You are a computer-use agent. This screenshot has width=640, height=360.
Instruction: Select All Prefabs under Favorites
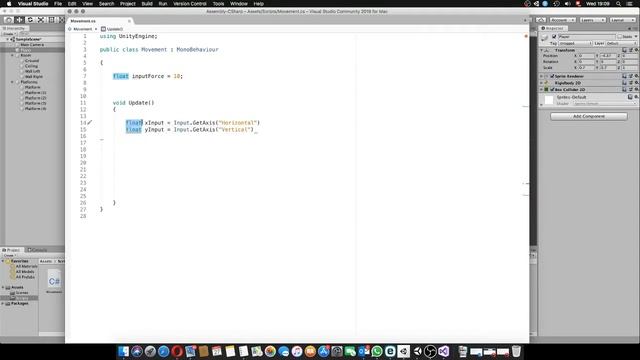[x=25, y=277]
